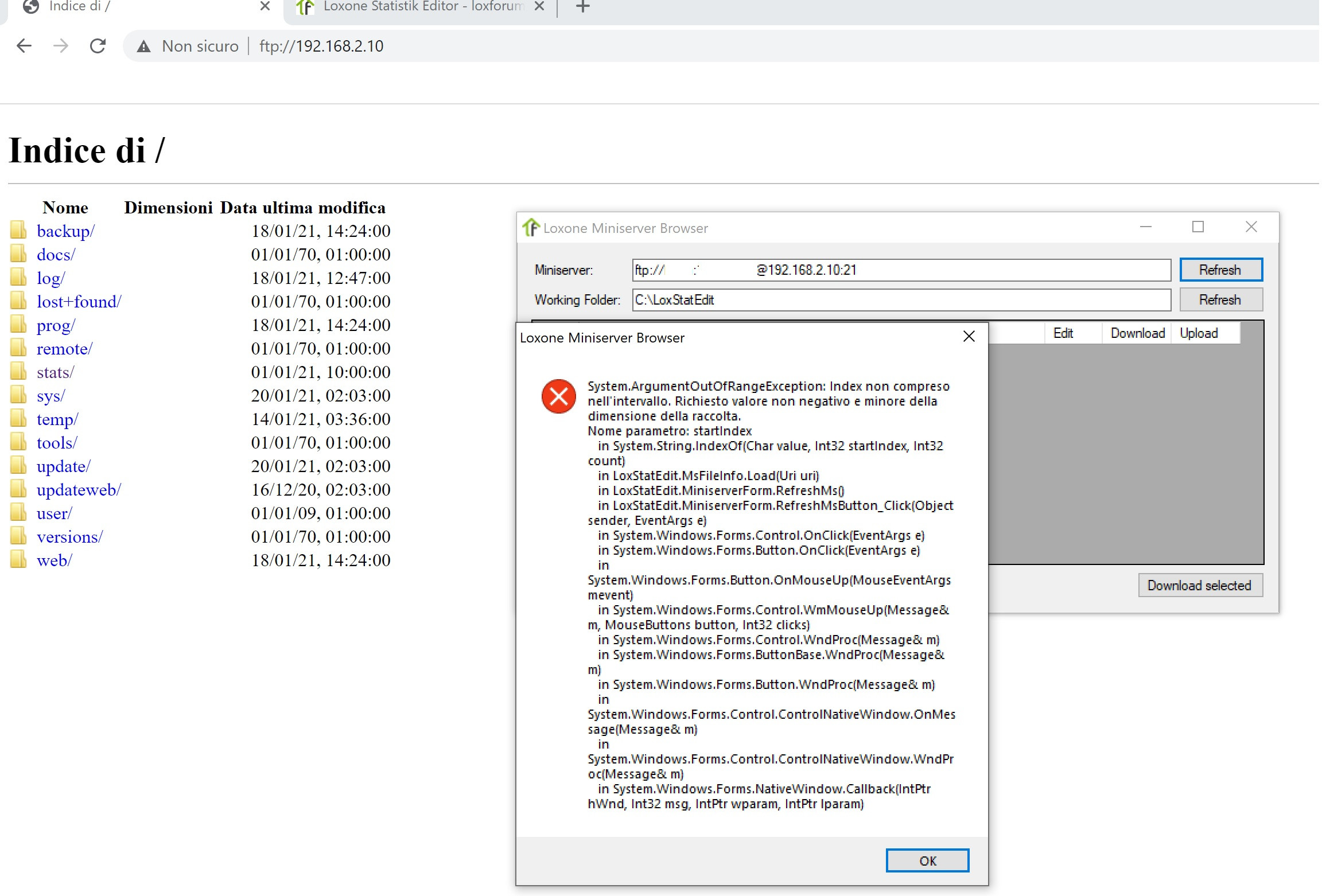This screenshot has height=896, width=1322.
Task: Click Refresh next to Miniserver field
Action: tap(1220, 270)
